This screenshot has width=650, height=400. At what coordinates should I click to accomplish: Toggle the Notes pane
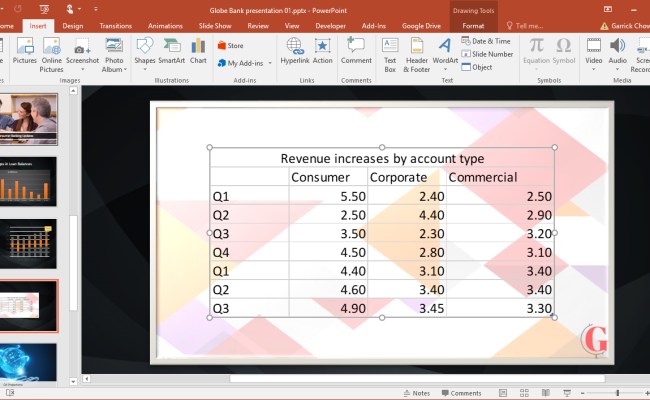point(417,393)
